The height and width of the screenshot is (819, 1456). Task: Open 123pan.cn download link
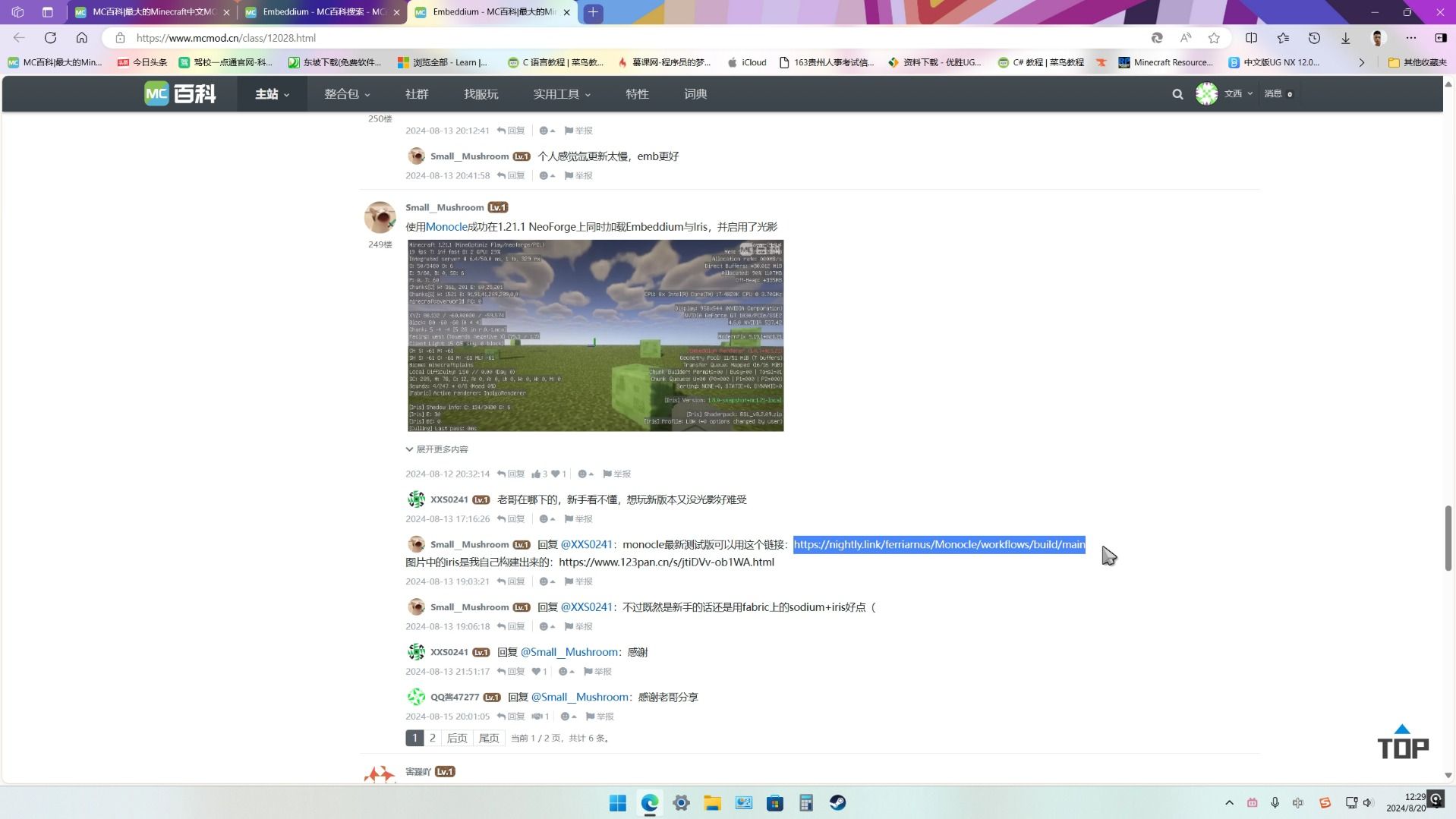[x=667, y=562]
